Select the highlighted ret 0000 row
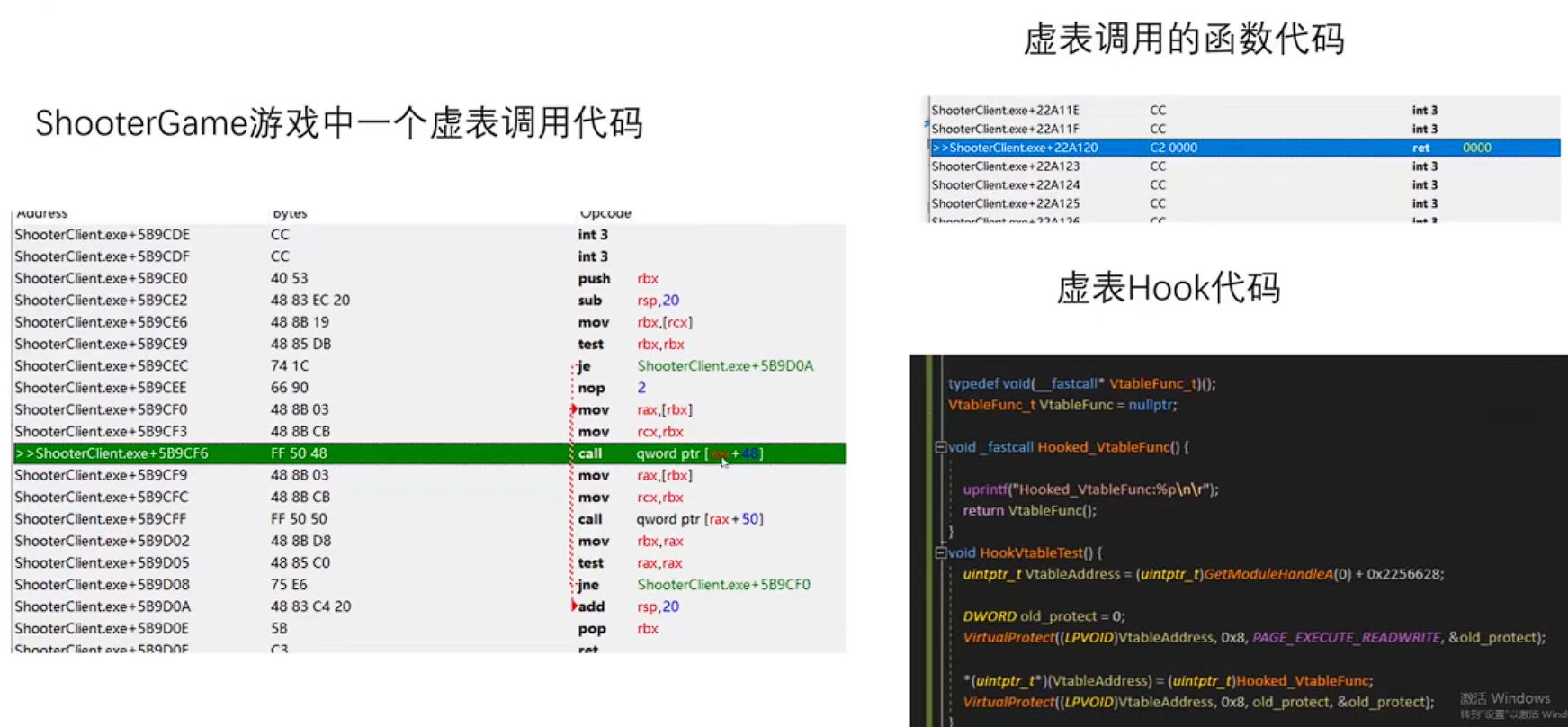The height and width of the screenshot is (727, 1568). click(x=1244, y=148)
